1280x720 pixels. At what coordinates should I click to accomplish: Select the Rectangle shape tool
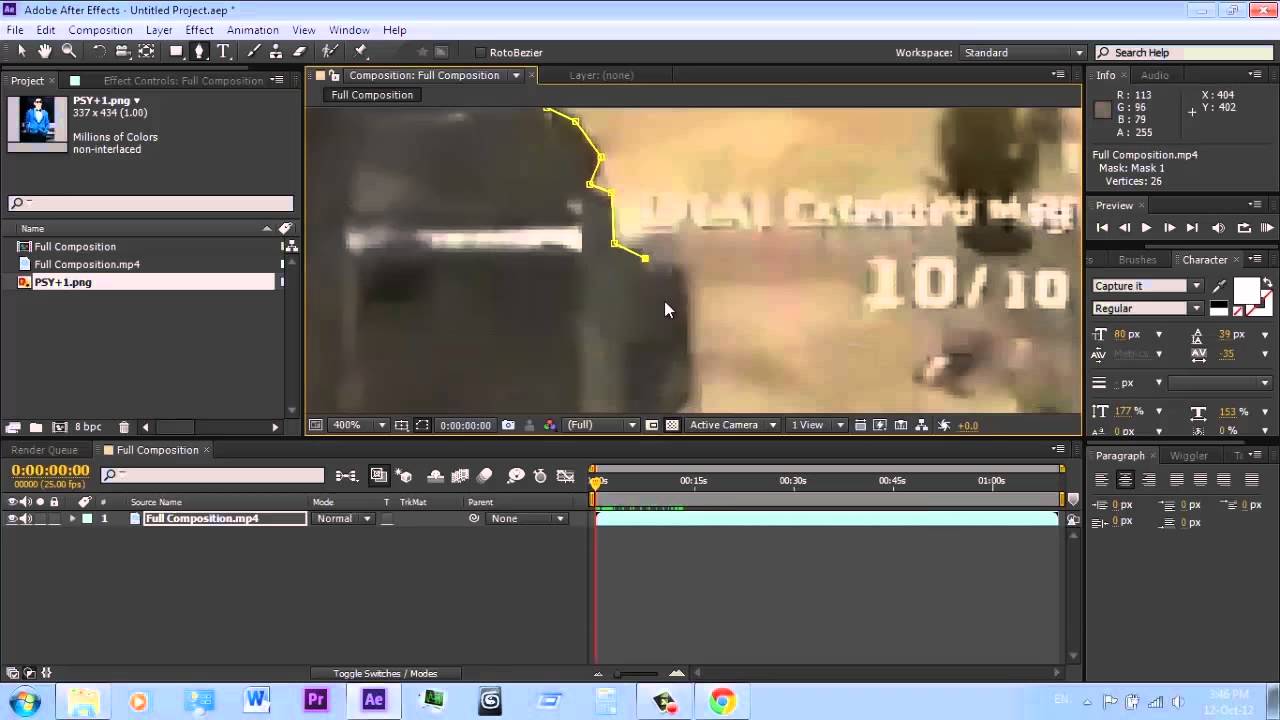176,51
